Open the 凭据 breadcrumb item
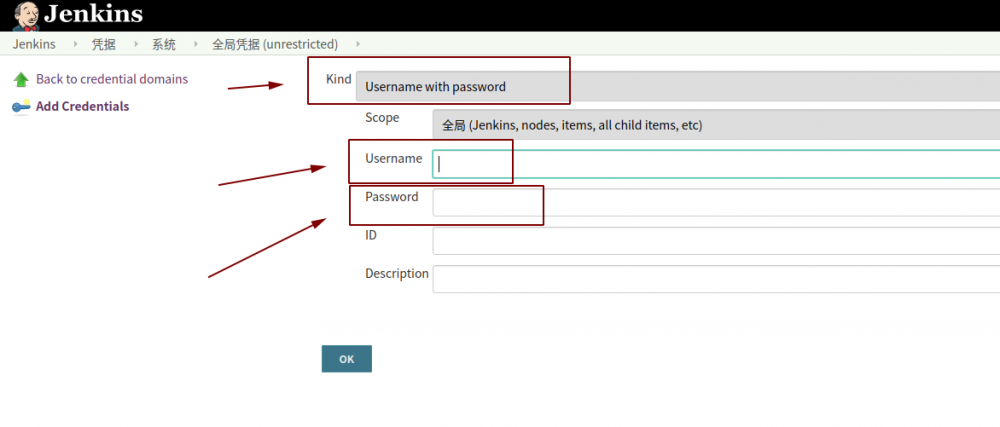This screenshot has width=1000, height=427. (x=104, y=44)
